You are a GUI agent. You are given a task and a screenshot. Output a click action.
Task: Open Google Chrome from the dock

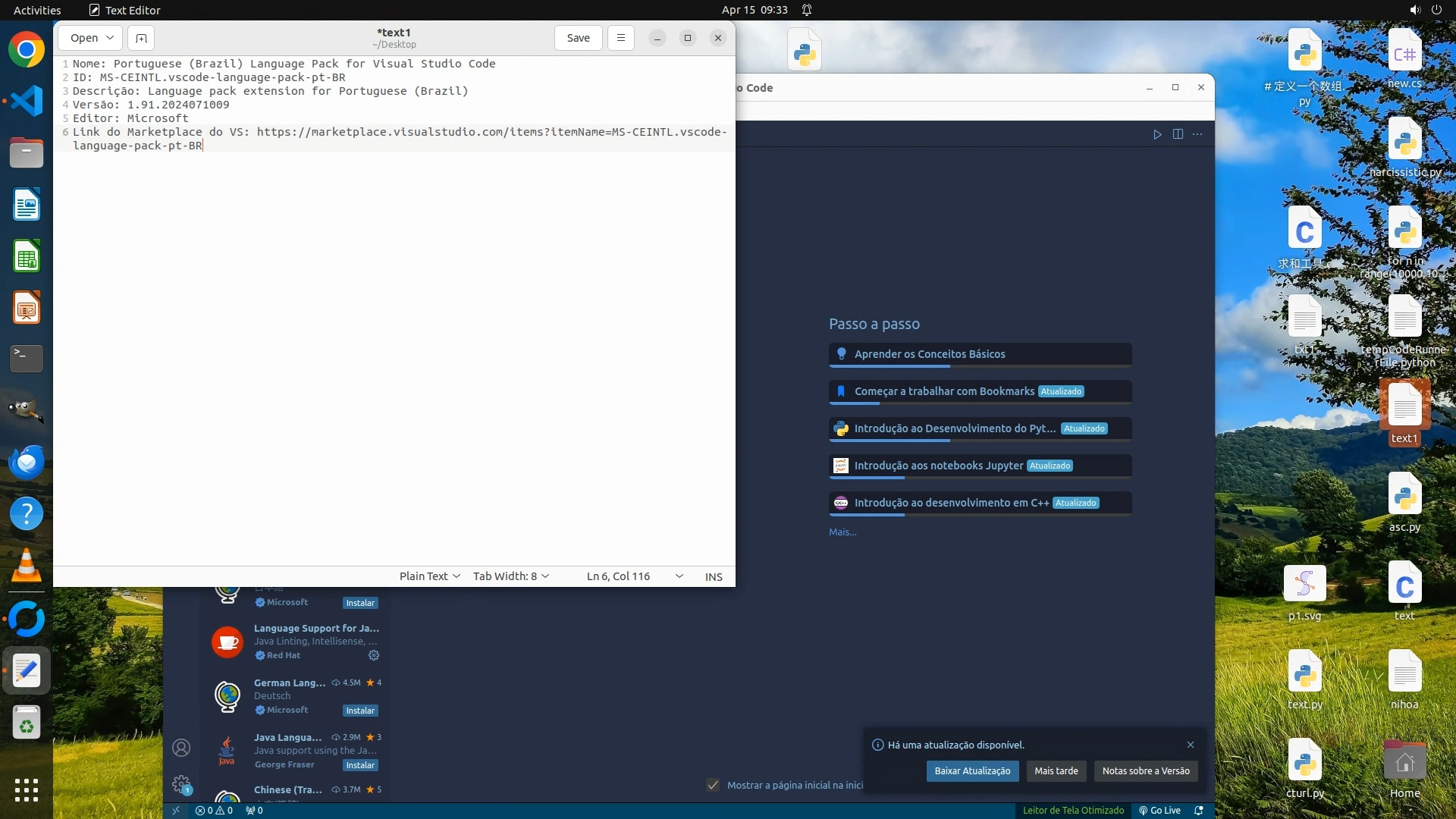click(27, 50)
